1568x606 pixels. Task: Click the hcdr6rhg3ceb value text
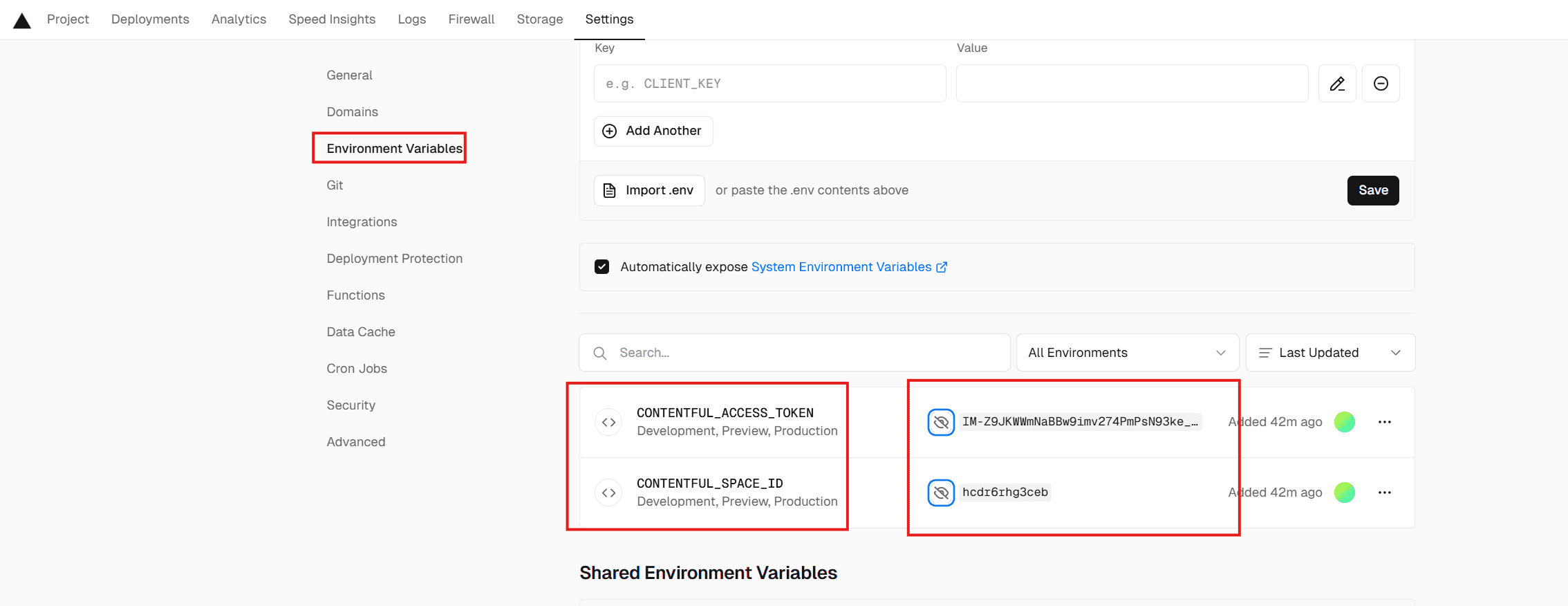(1005, 493)
